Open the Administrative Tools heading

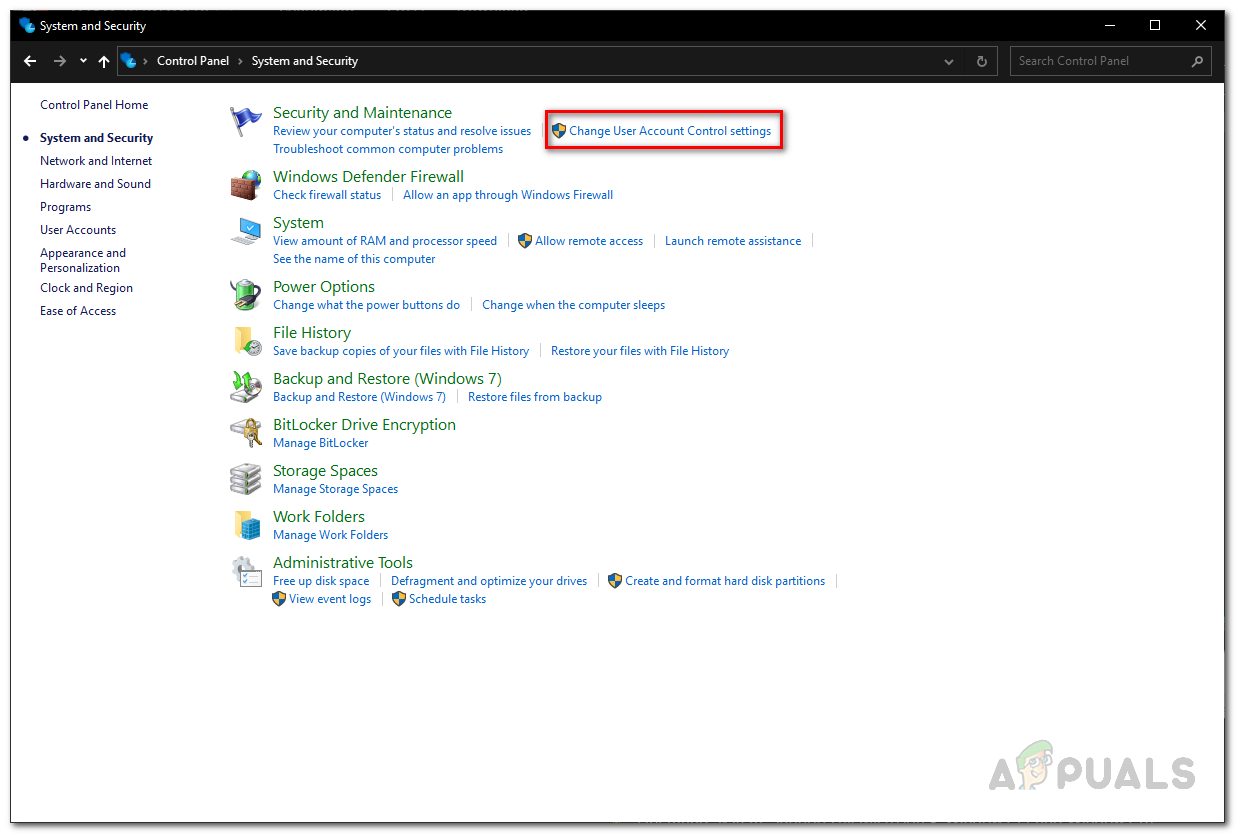[x=343, y=563]
